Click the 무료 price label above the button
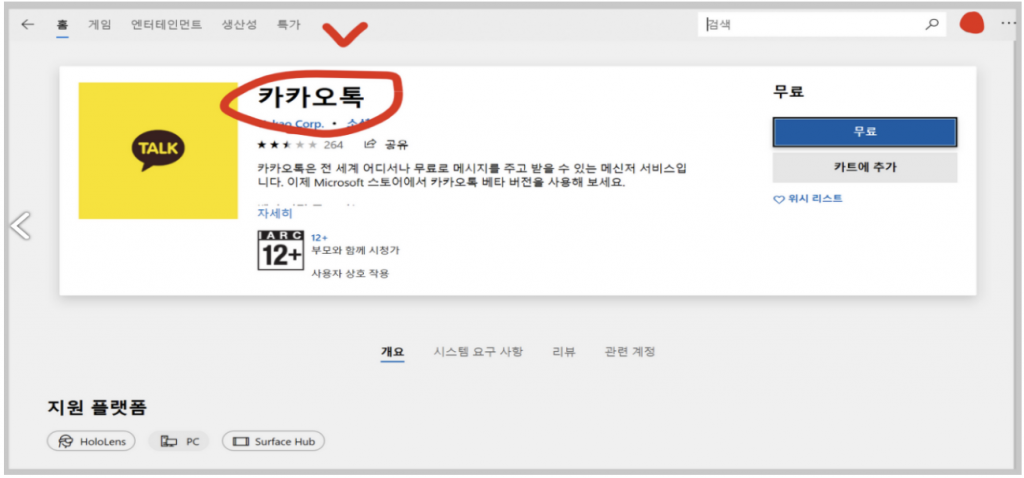 click(x=788, y=92)
